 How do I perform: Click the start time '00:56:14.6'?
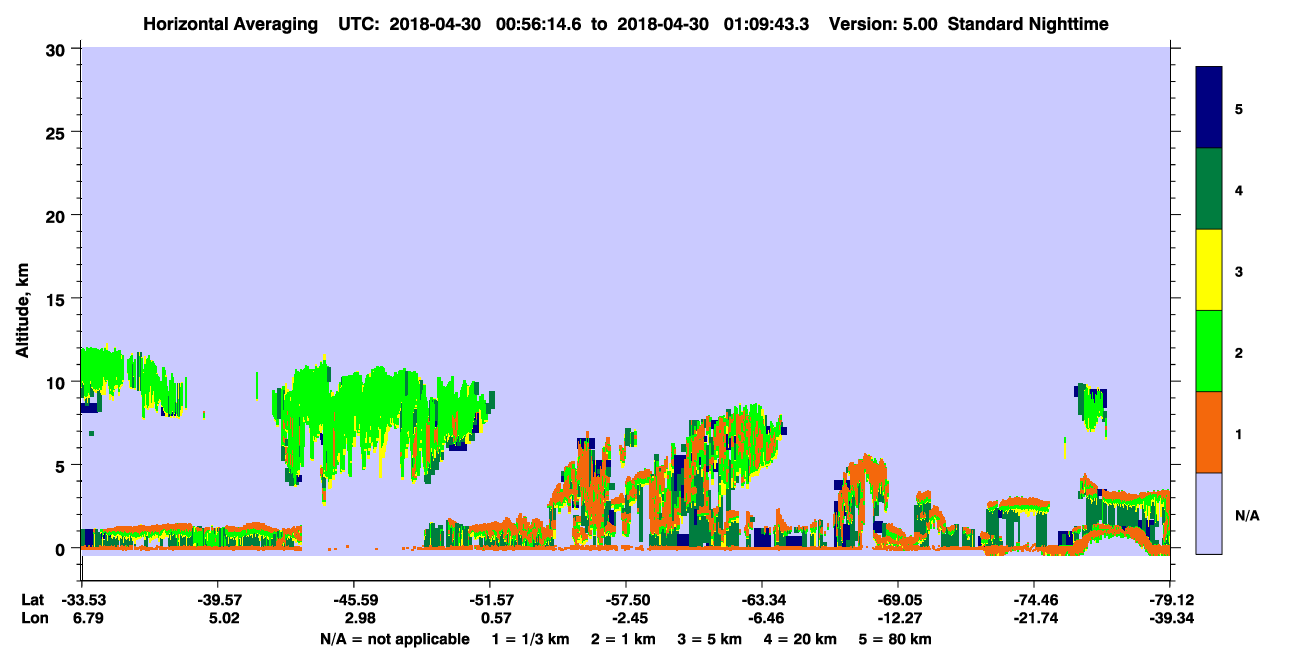[539, 23]
